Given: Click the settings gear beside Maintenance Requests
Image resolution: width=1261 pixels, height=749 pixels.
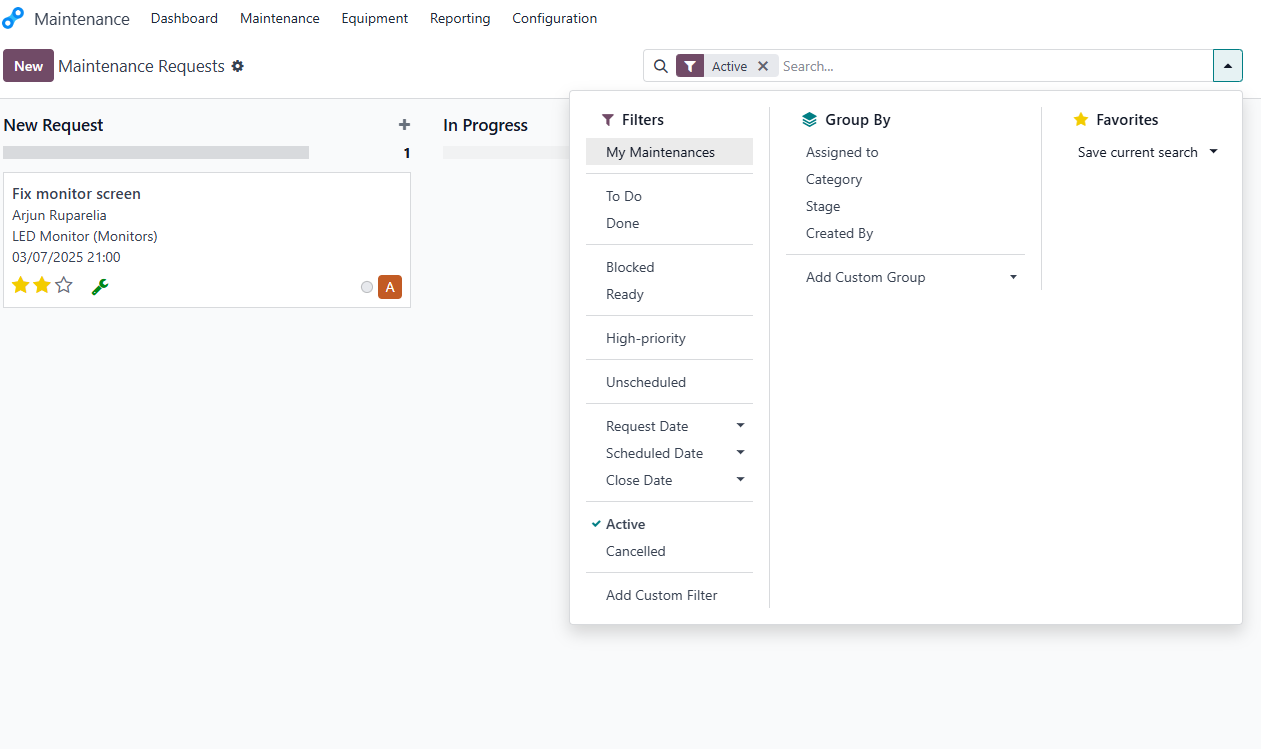Looking at the screenshot, I should tap(238, 66).
